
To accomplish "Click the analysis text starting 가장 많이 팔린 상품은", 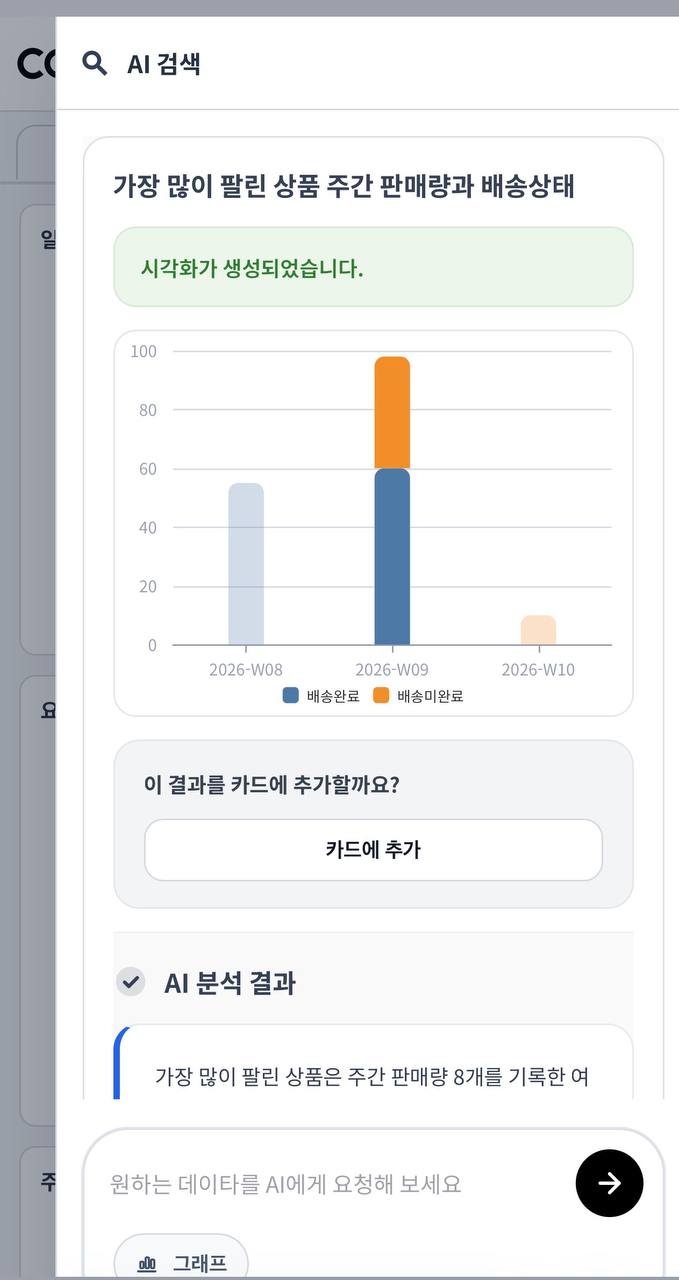I will [372, 1076].
